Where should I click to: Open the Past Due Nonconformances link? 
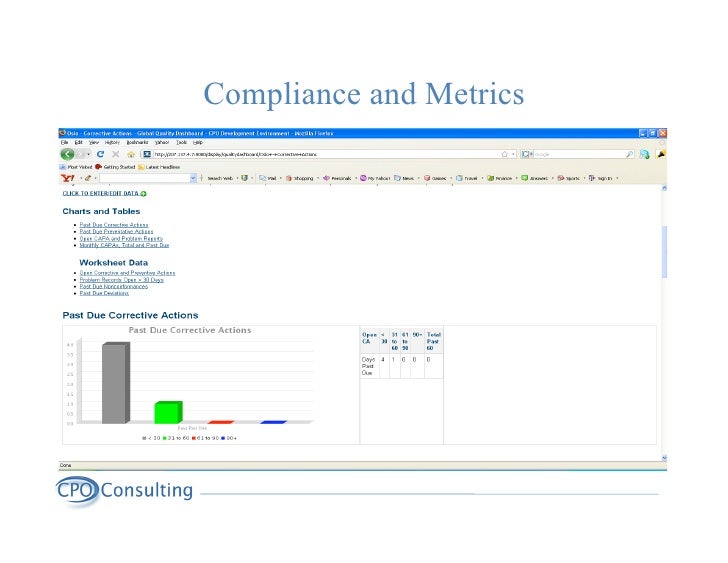(114, 286)
